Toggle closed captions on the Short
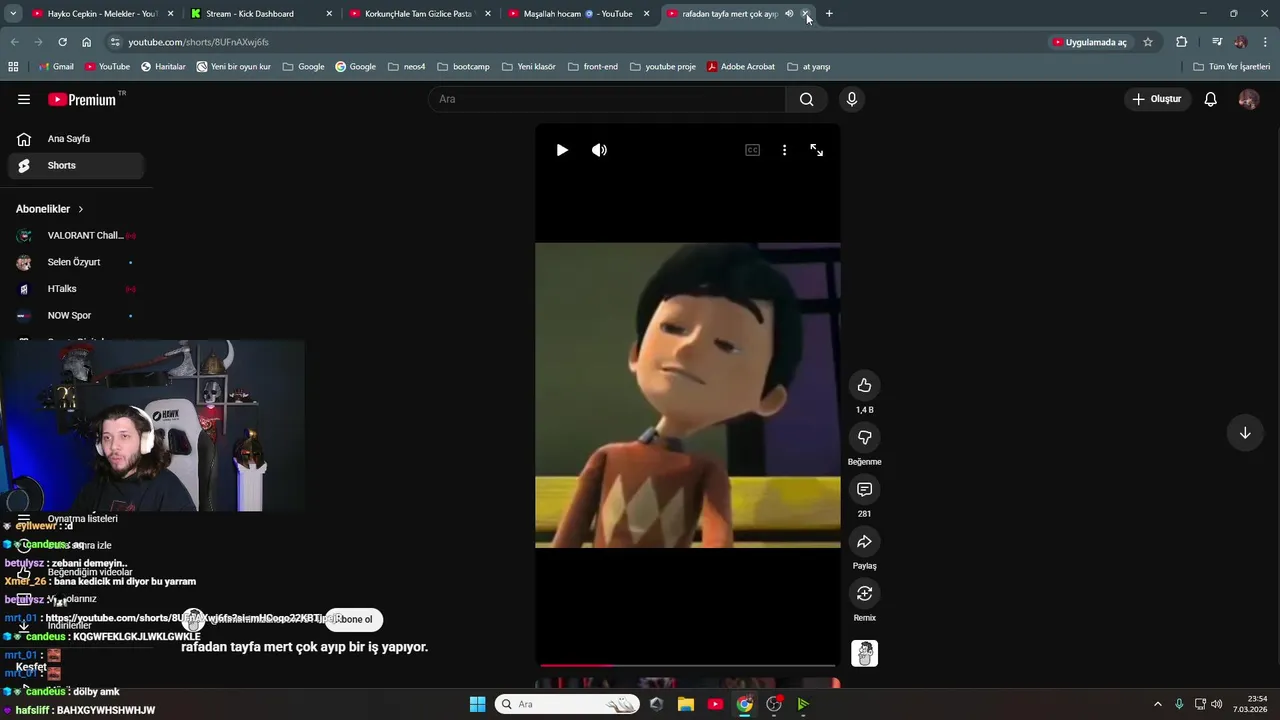The height and width of the screenshot is (720, 1280). tap(752, 150)
